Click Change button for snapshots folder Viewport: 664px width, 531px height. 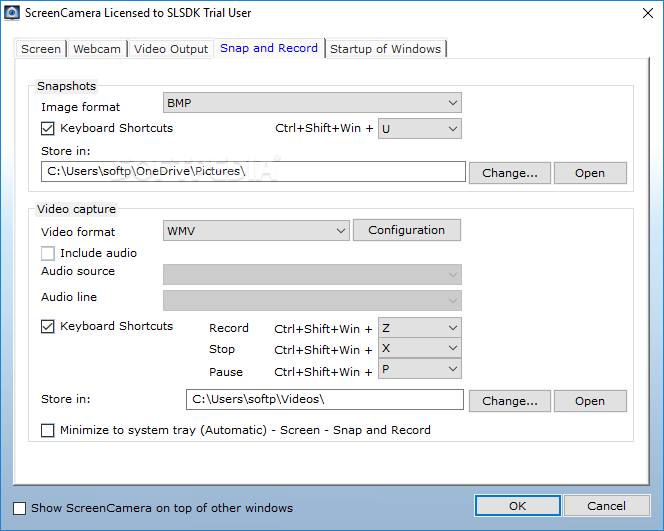coord(510,173)
